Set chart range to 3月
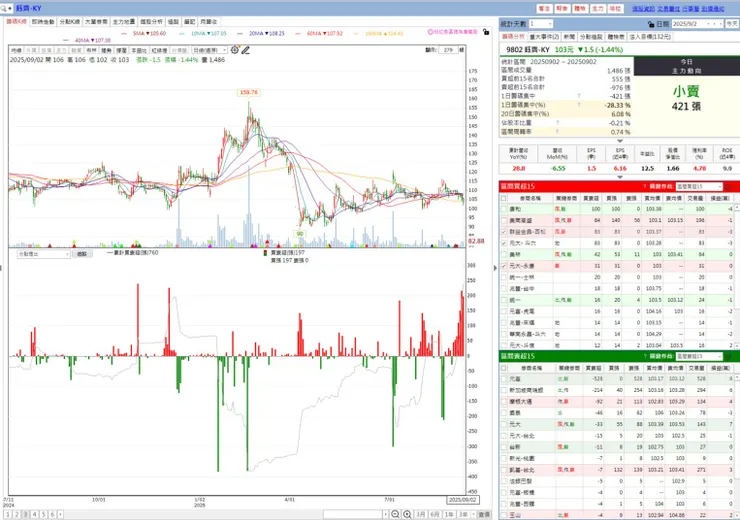The width and height of the screenshot is (740, 520). (x=420, y=514)
